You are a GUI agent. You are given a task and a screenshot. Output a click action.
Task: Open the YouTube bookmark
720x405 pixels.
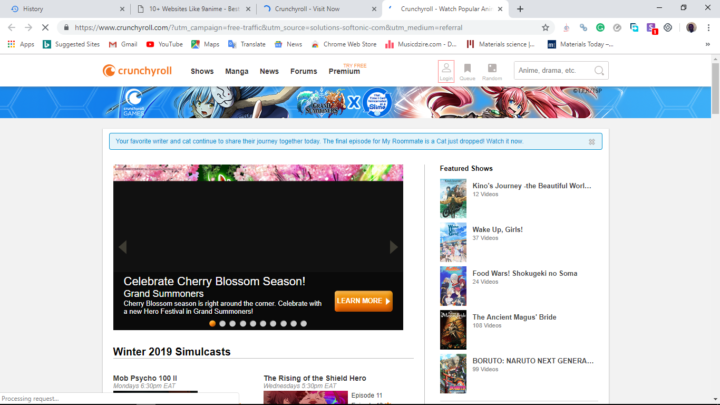[164, 44]
